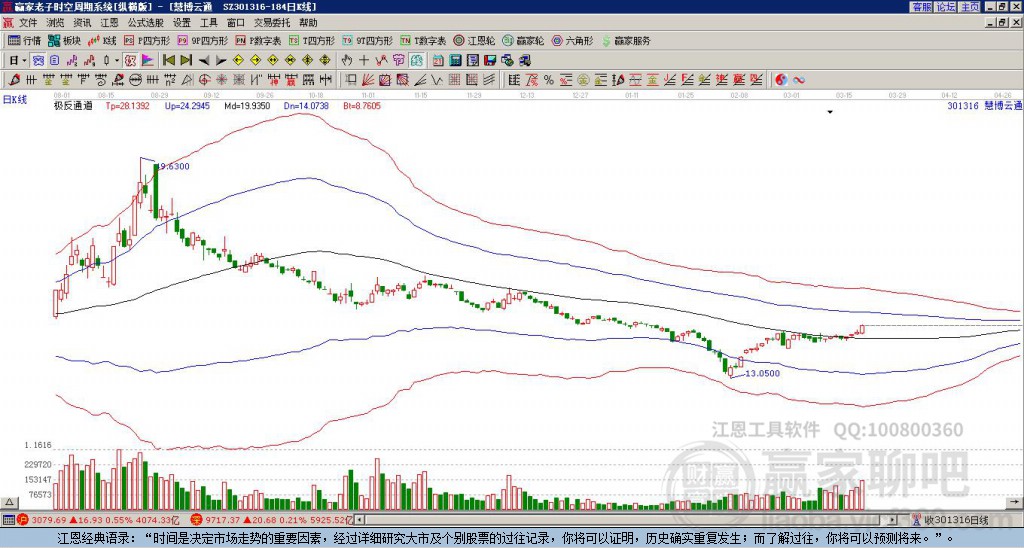Viewport: 1024px width, 548px height.
Task: Open the 行情 quotes view
Action: click(25, 40)
